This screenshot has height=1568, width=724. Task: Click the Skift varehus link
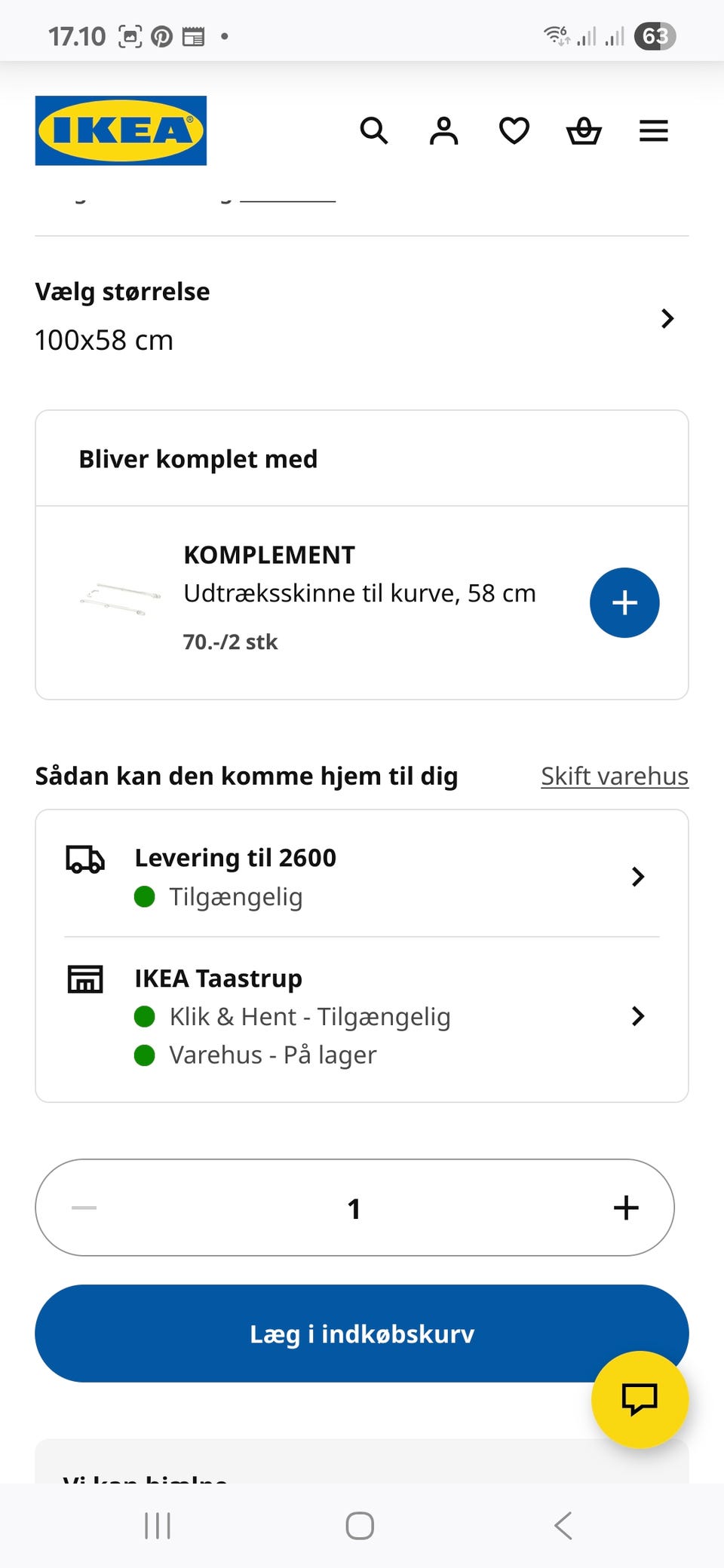pyautogui.click(x=615, y=776)
